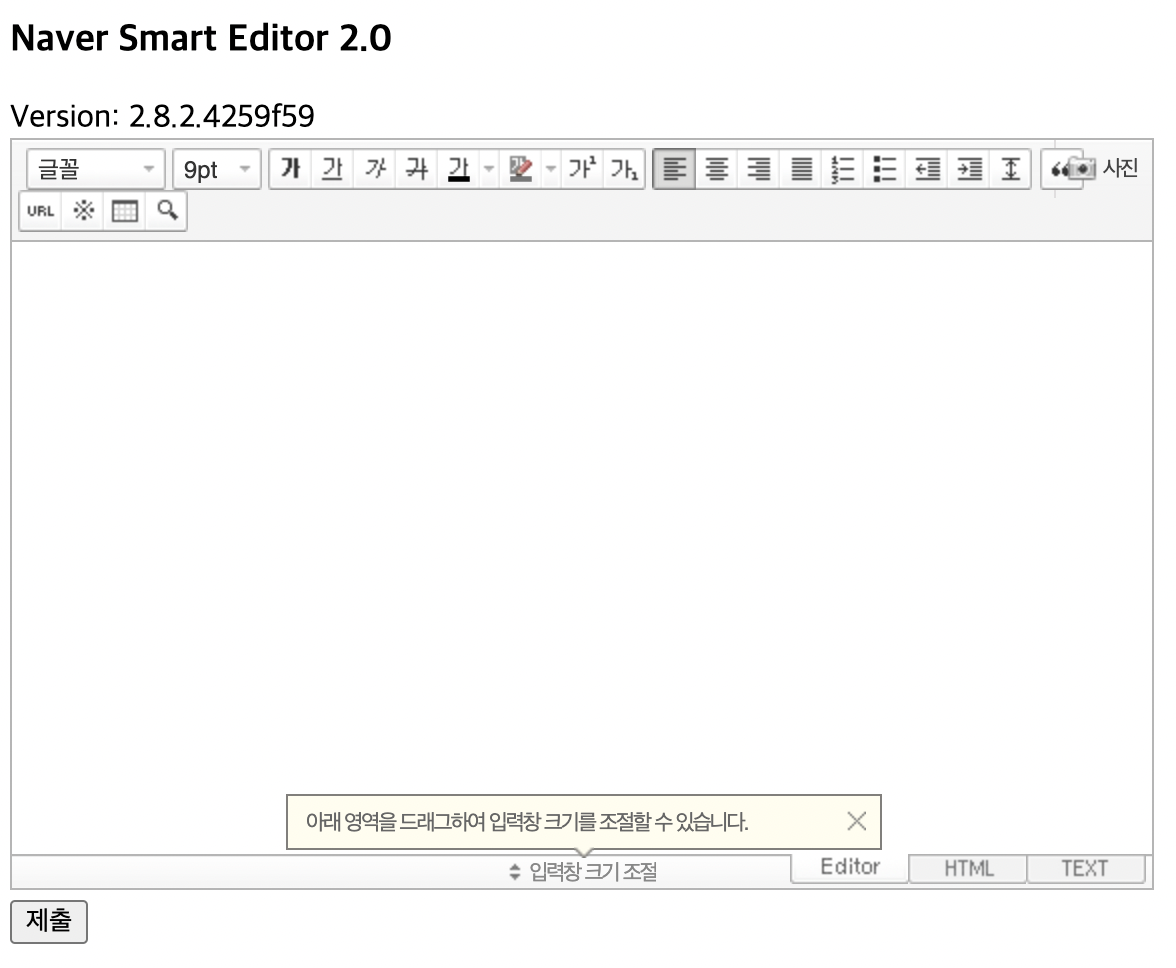Viewport: 1176px width, 968px height.
Task: Toggle bold text formatting
Action: tap(290, 169)
